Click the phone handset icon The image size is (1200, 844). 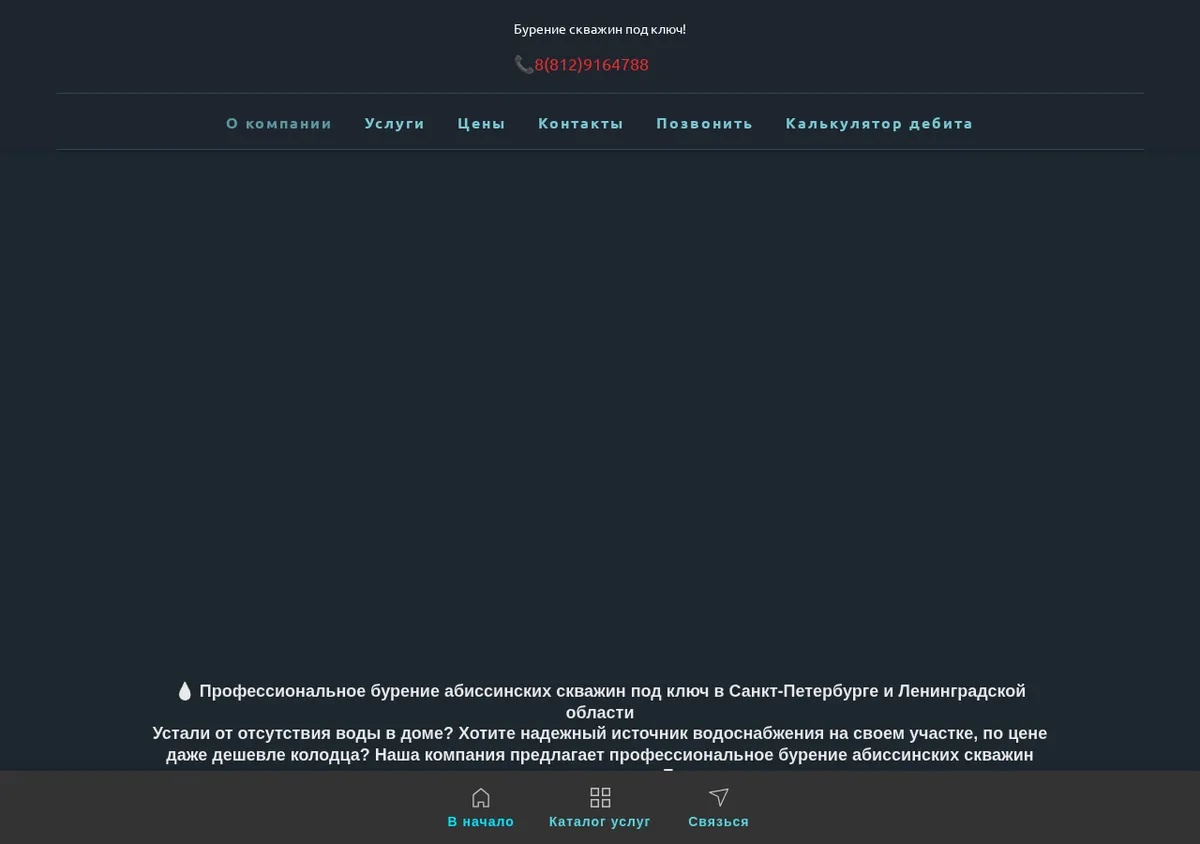pos(523,65)
